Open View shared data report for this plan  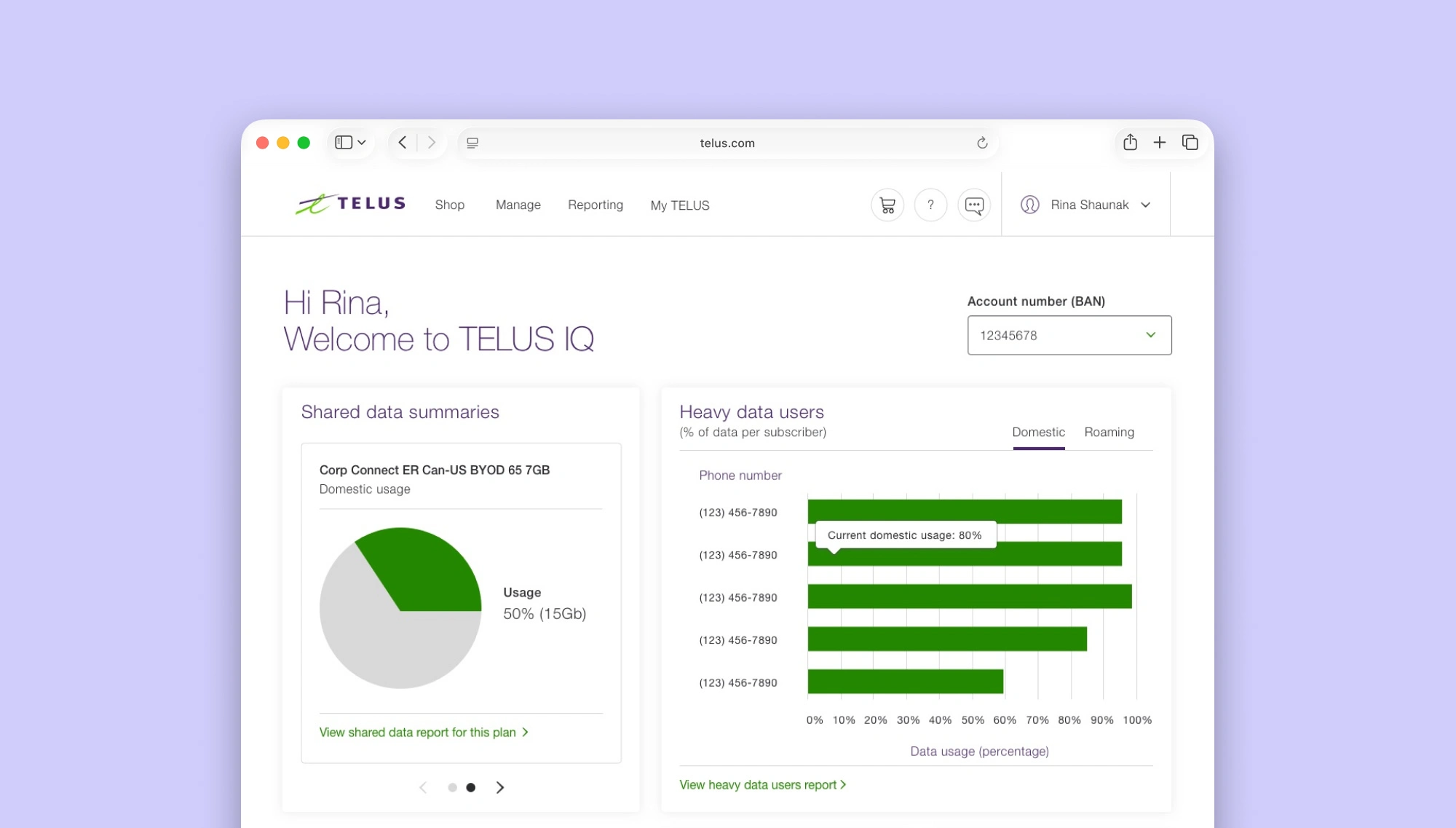[x=423, y=733]
